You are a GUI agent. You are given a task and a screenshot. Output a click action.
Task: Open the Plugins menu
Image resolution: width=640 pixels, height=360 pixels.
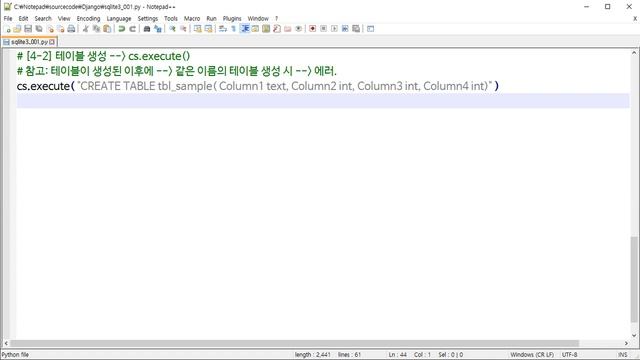[x=232, y=19]
